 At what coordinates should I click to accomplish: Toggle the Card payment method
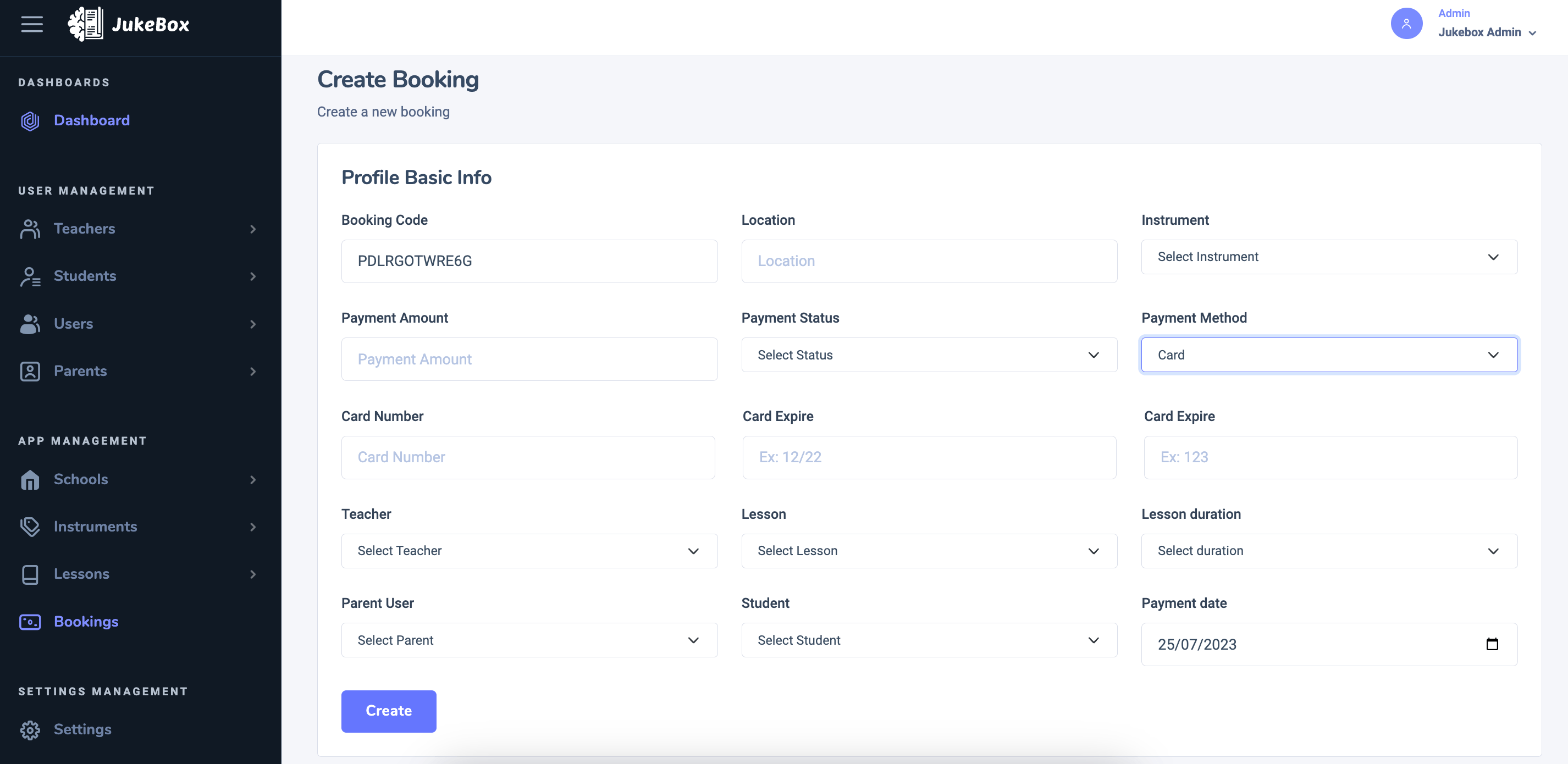coord(1329,354)
